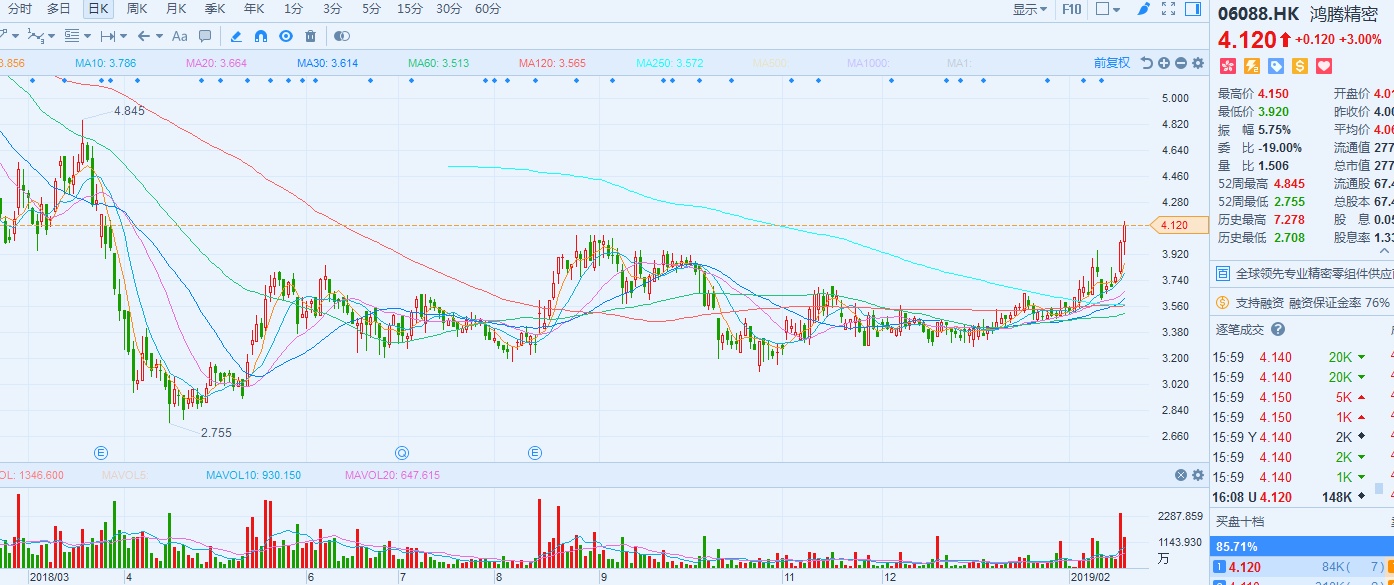The height and width of the screenshot is (585, 1394).
Task: Click the red heart favorite icon
Action: coord(1324,66)
